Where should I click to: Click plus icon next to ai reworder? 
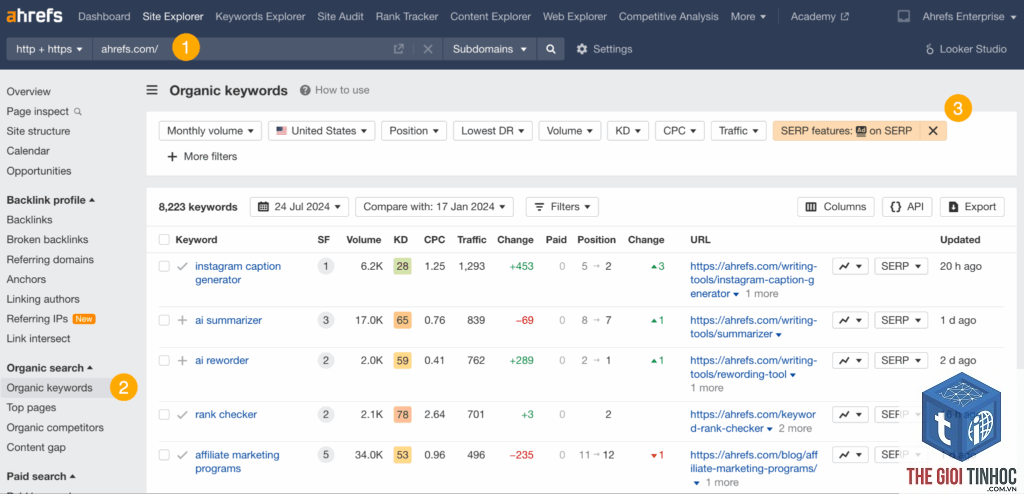(x=182, y=360)
